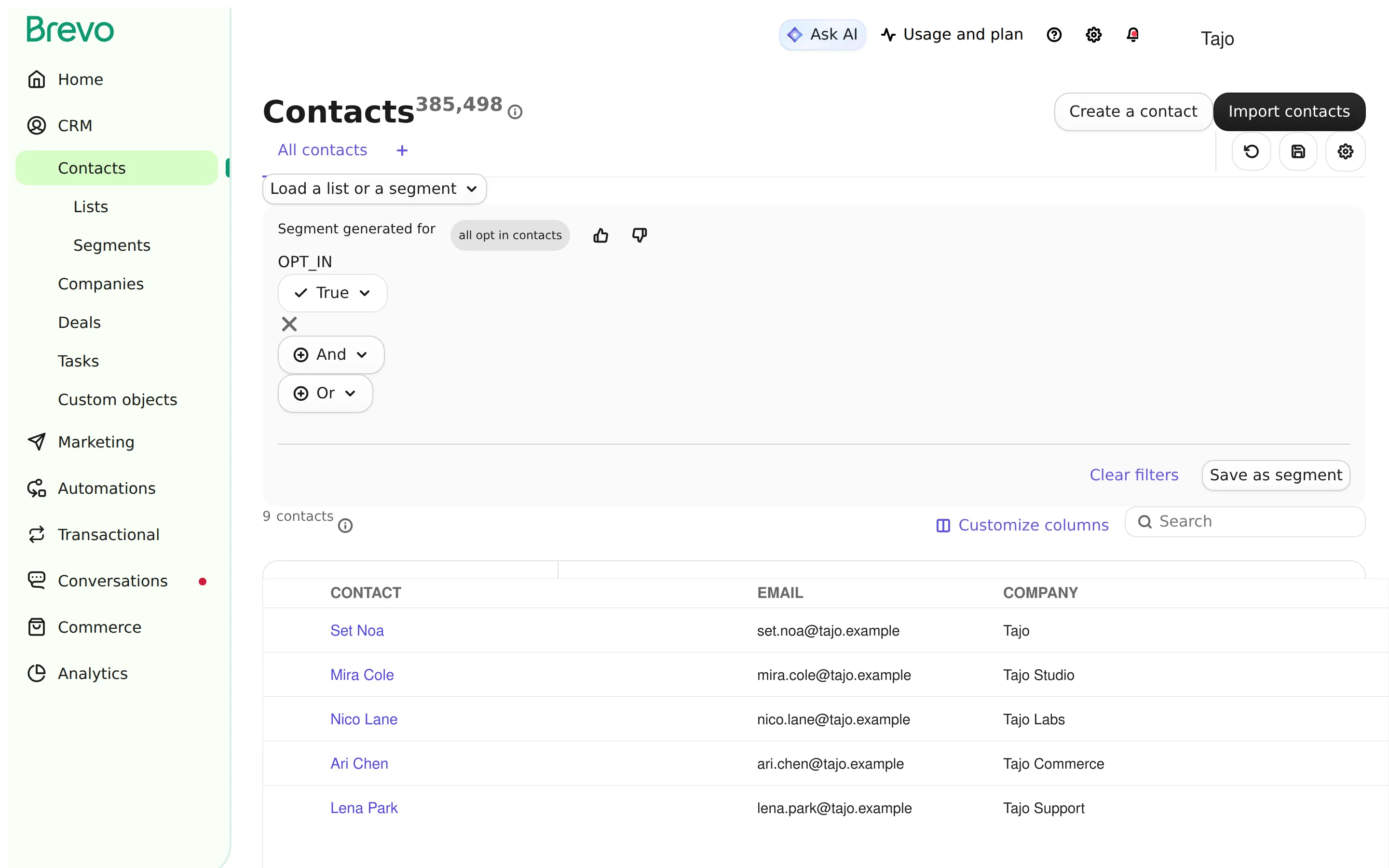
Task: Open contact Ari Chen
Action: tap(359, 763)
